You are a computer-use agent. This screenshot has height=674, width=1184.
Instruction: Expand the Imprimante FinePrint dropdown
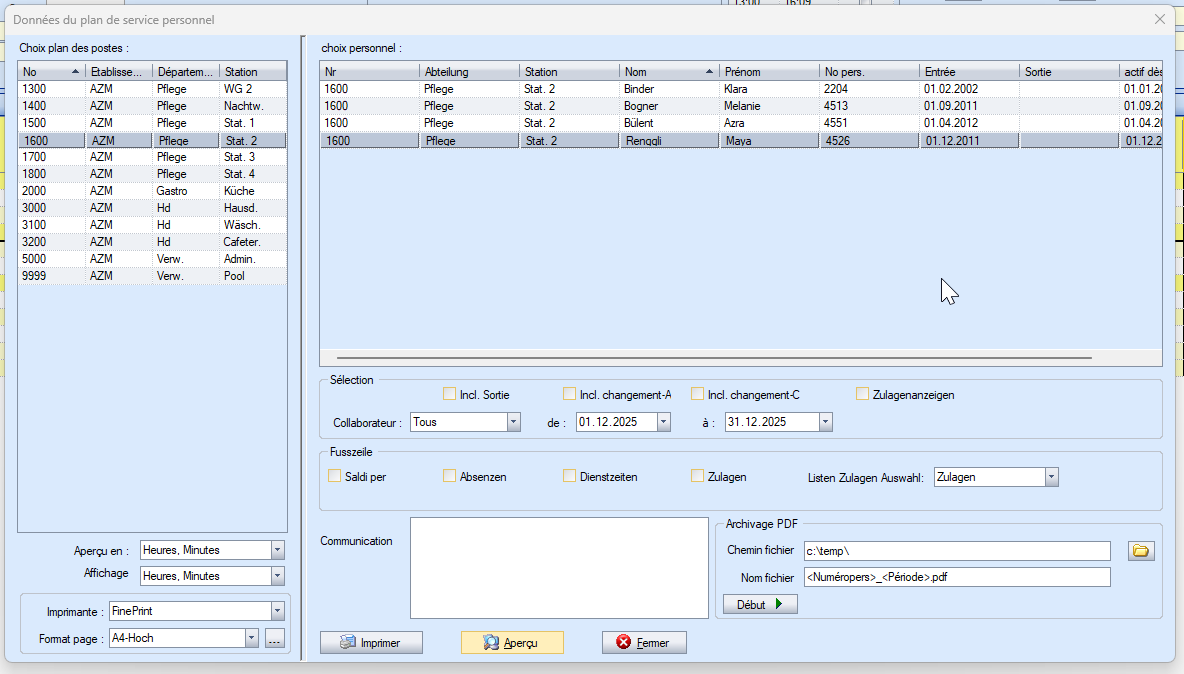[278, 611]
